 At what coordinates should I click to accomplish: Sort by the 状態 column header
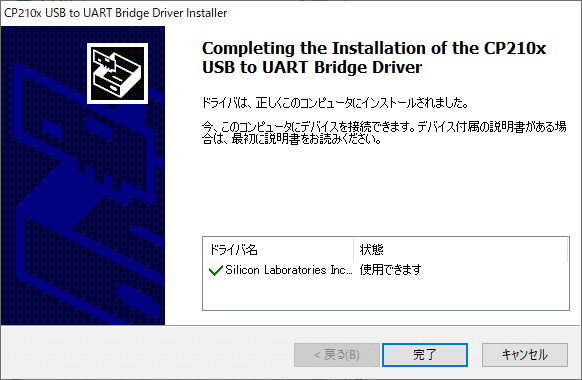pyautogui.click(x=460, y=250)
